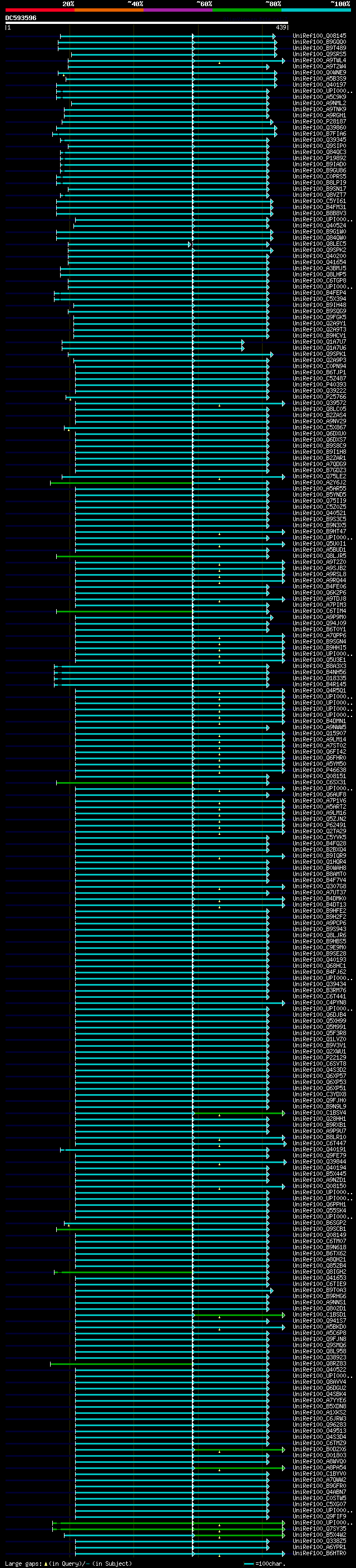Open hit UniRef100_Q08145

click(x=319, y=36)
